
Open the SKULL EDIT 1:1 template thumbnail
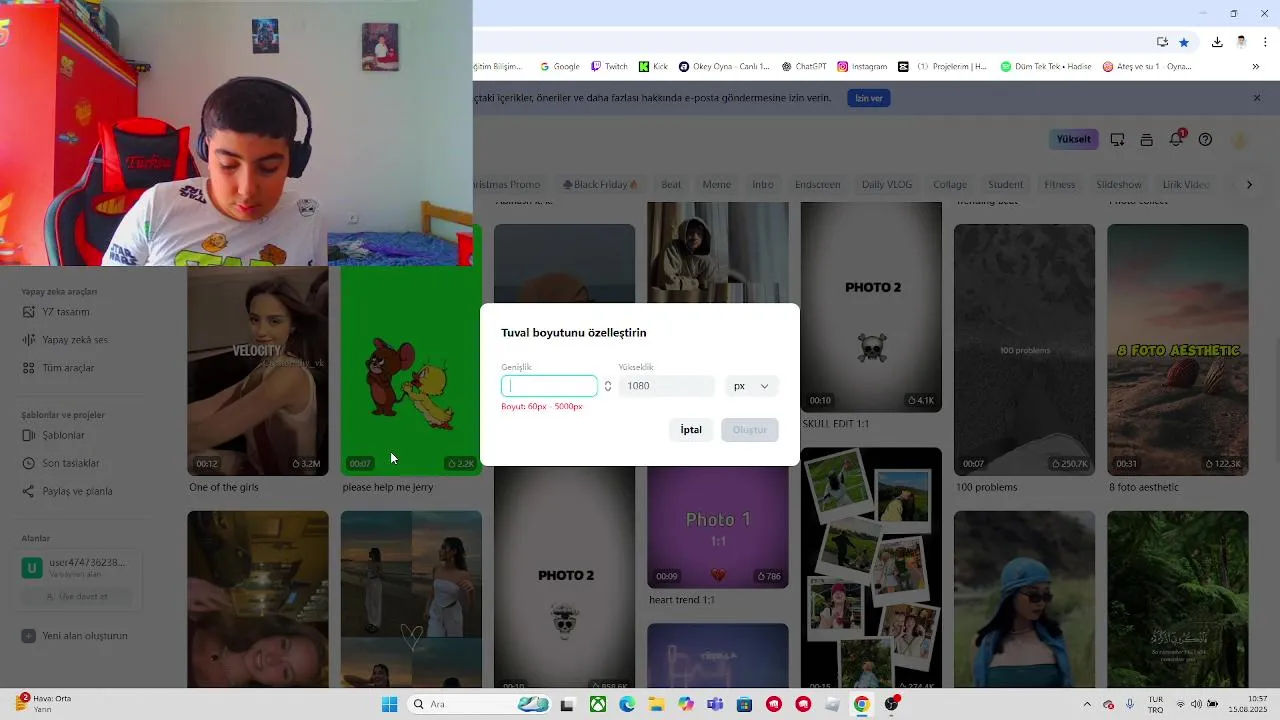[x=871, y=307]
